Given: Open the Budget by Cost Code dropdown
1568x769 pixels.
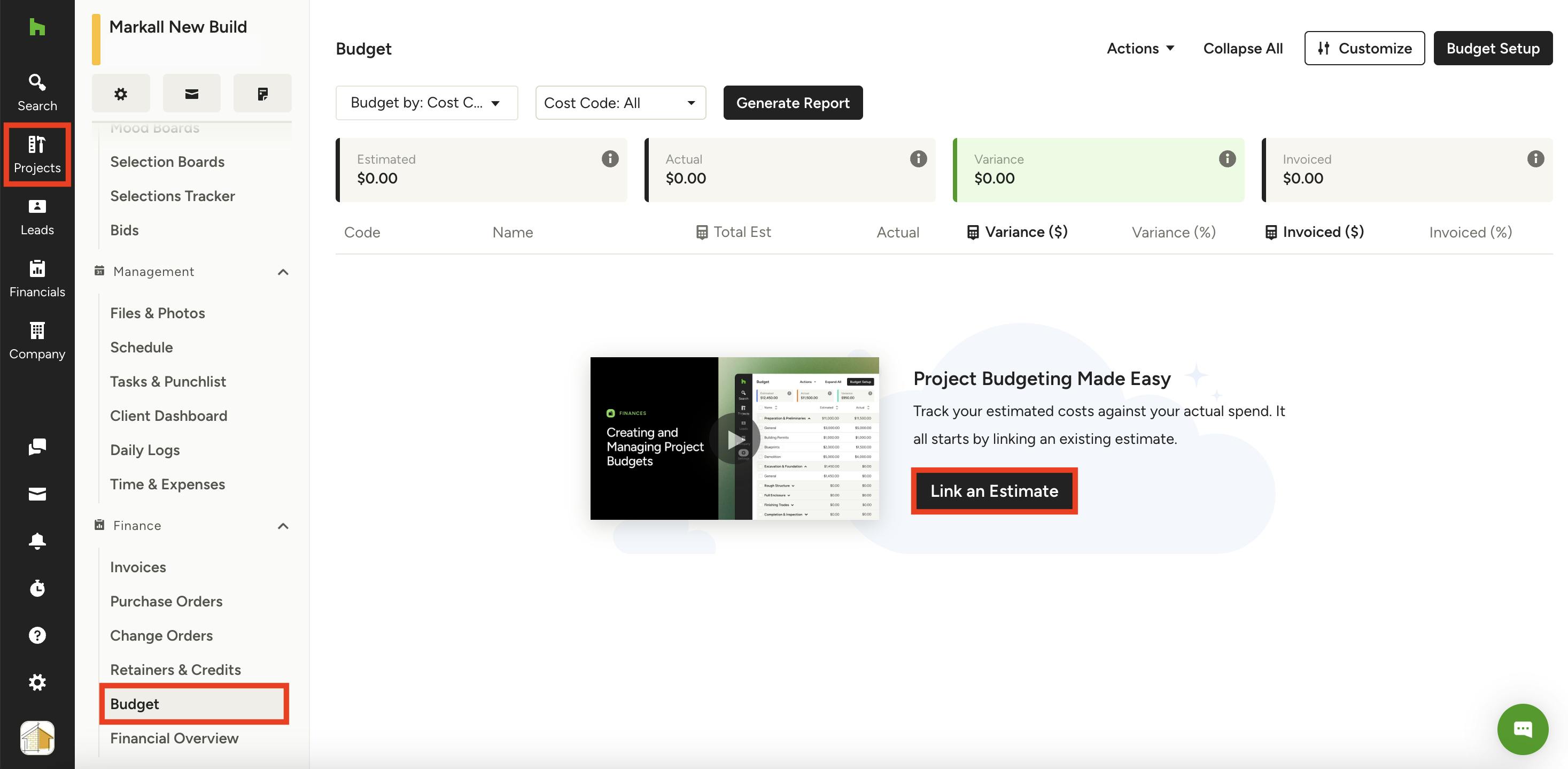Looking at the screenshot, I should coord(426,103).
